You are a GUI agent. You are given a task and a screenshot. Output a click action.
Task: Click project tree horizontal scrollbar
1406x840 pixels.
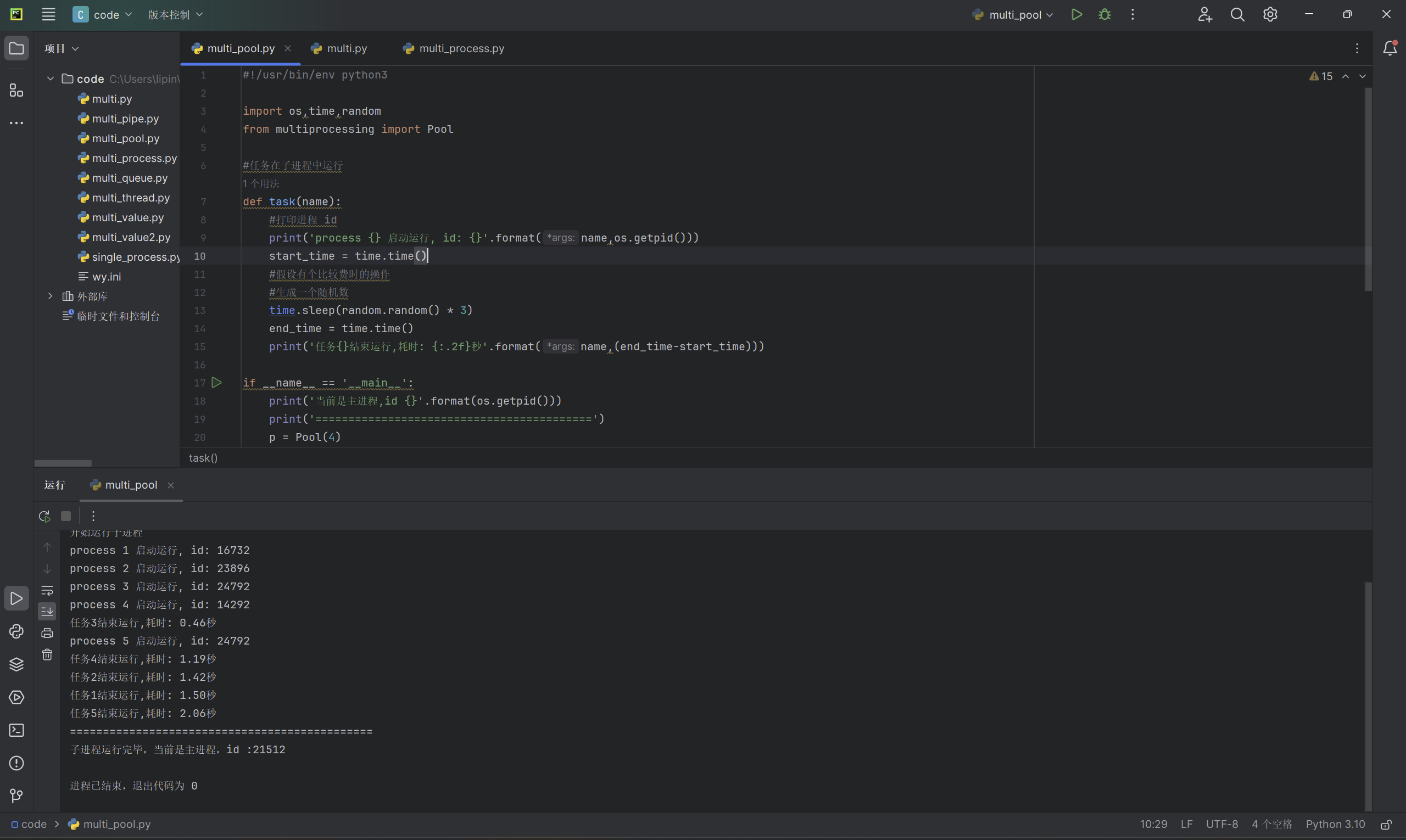(x=63, y=463)
